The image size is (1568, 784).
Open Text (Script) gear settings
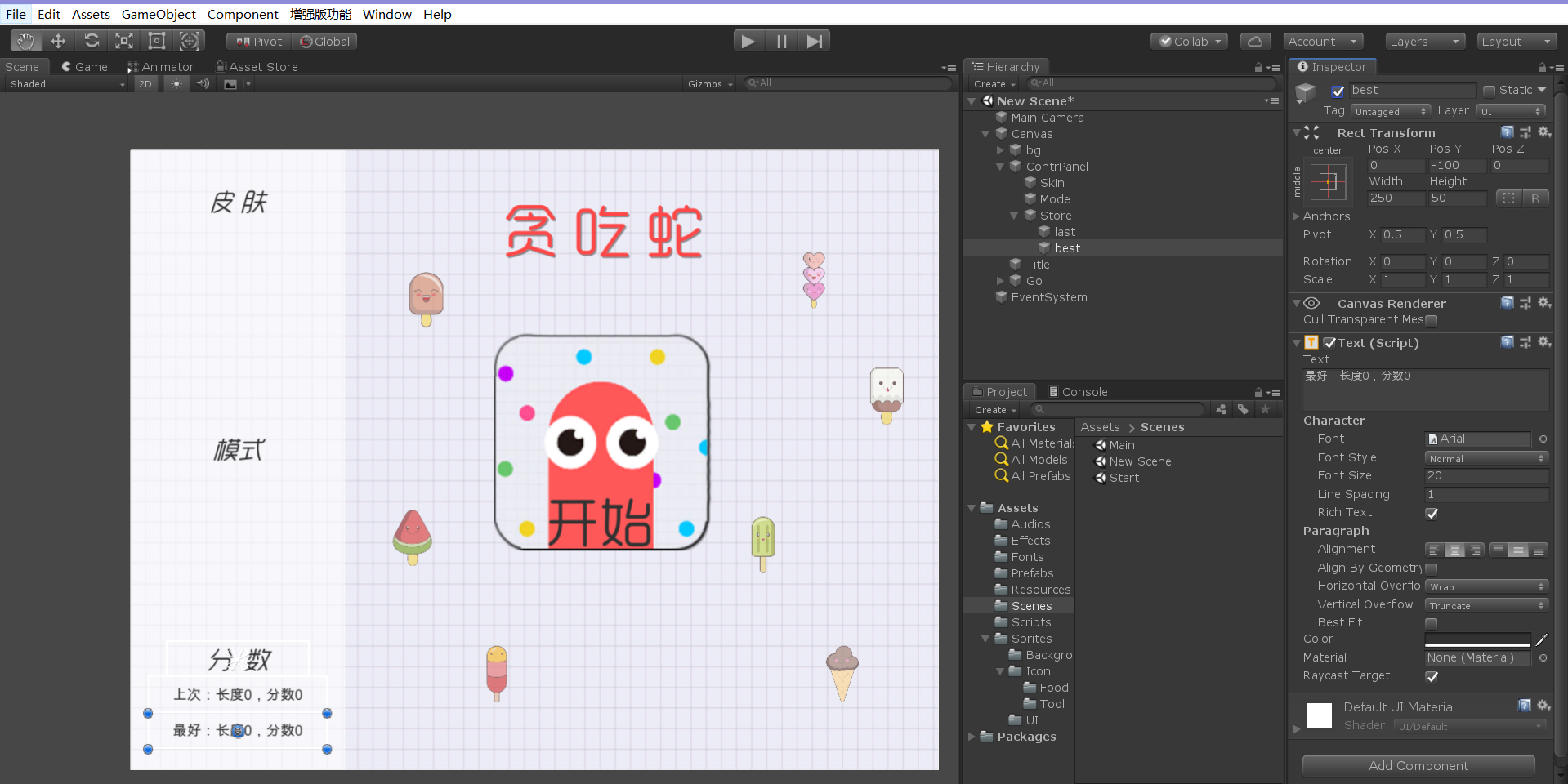[x=1544, y=341]
